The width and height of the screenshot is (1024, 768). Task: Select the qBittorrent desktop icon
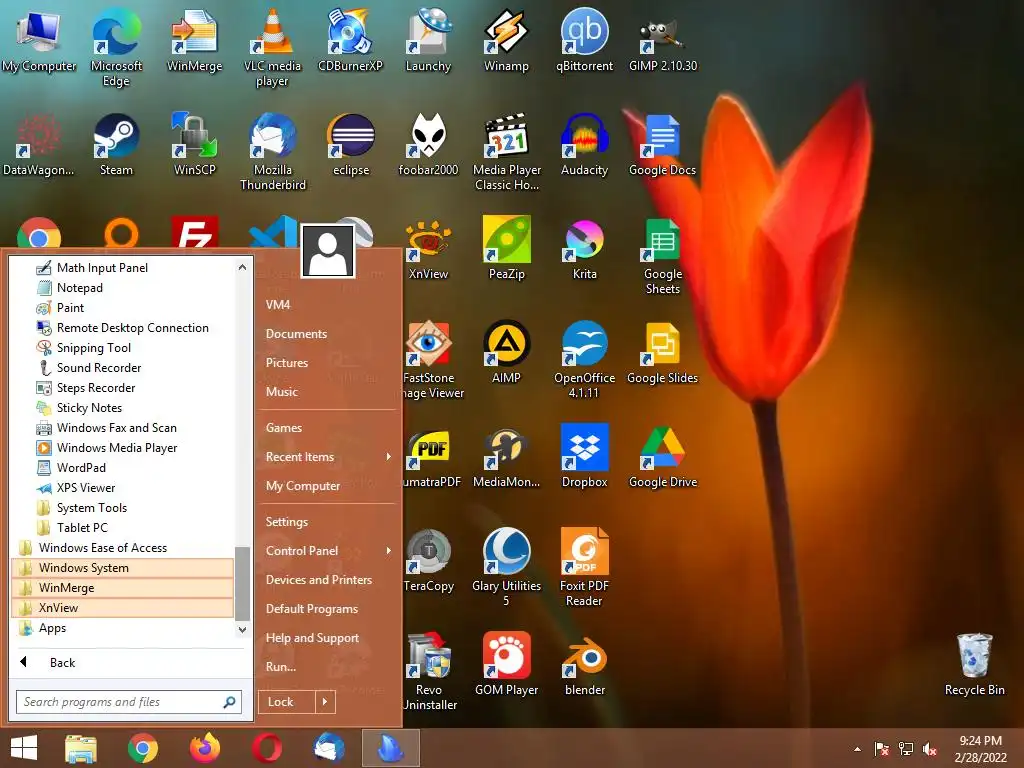pos(584,41)
